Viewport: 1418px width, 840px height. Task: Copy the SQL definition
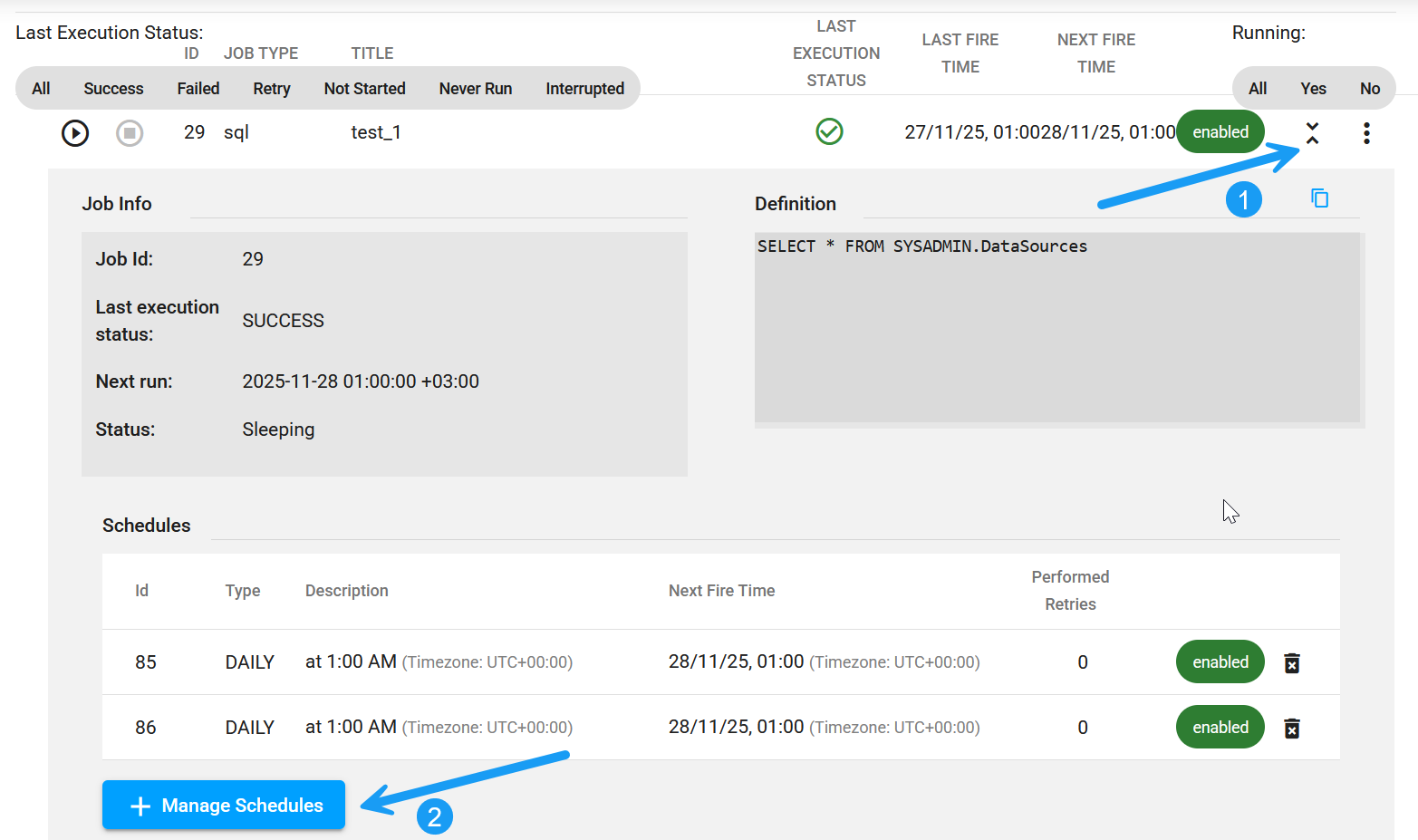(x=1319, y=198)
